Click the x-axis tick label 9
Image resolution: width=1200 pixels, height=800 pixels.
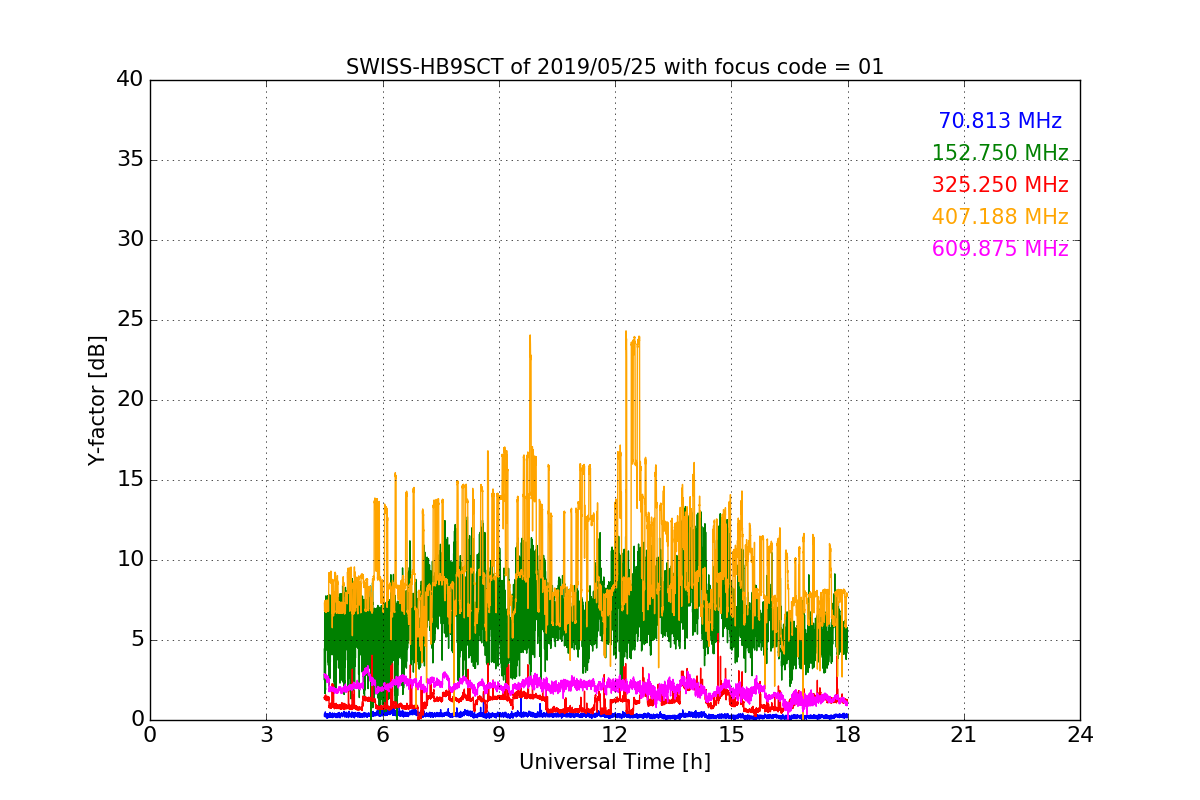499,735
